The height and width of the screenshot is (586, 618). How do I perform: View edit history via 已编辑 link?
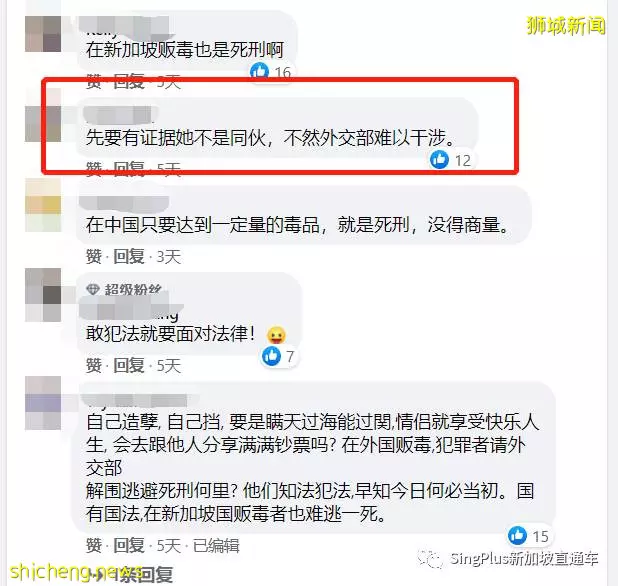216,546
